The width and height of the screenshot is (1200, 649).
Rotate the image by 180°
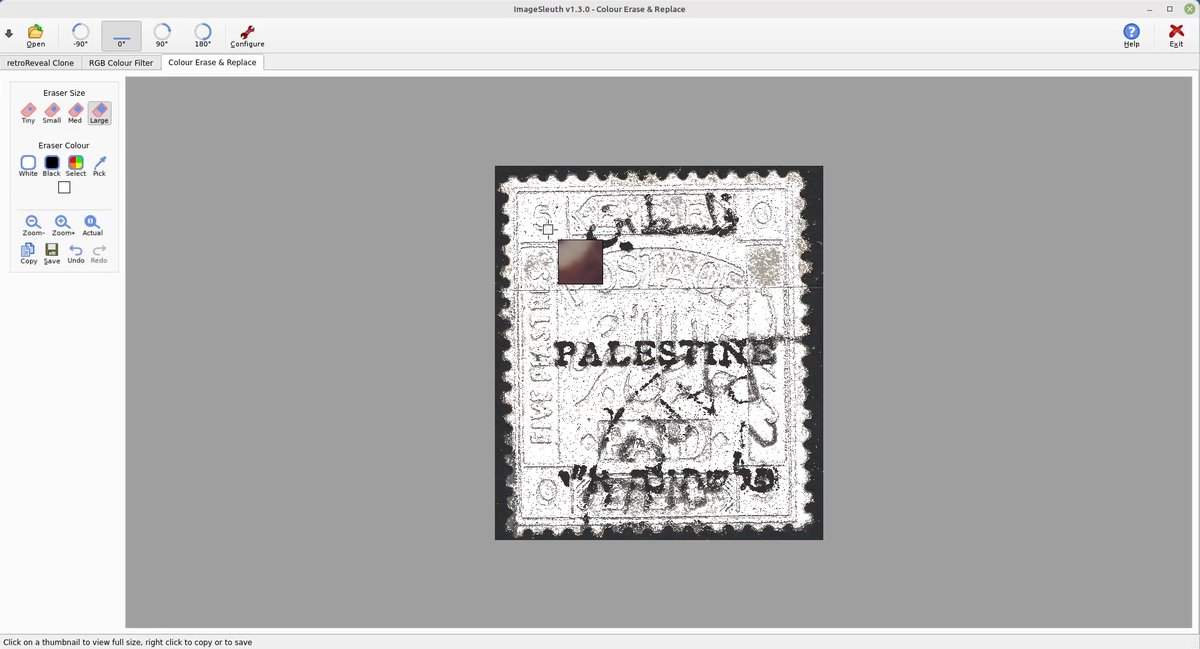click(x=203, y=36)
